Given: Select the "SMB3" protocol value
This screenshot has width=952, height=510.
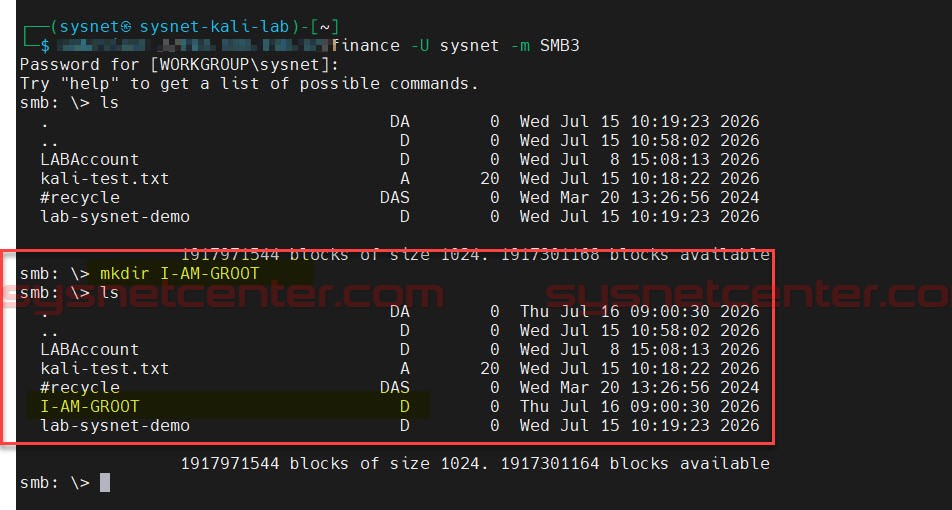Looking at the screenshot, I should pyautogui.click(x=559, y=46).
